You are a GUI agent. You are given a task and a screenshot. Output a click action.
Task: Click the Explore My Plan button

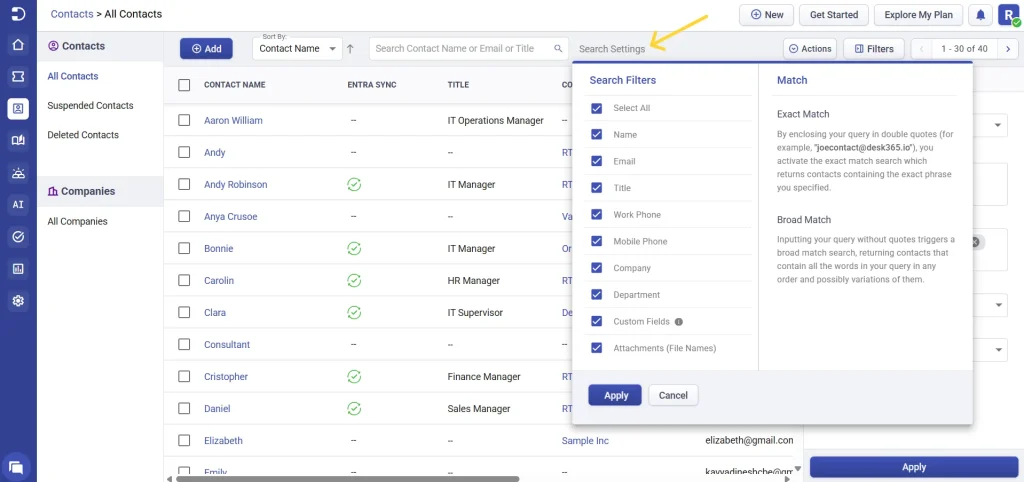[x=918, y=14]
